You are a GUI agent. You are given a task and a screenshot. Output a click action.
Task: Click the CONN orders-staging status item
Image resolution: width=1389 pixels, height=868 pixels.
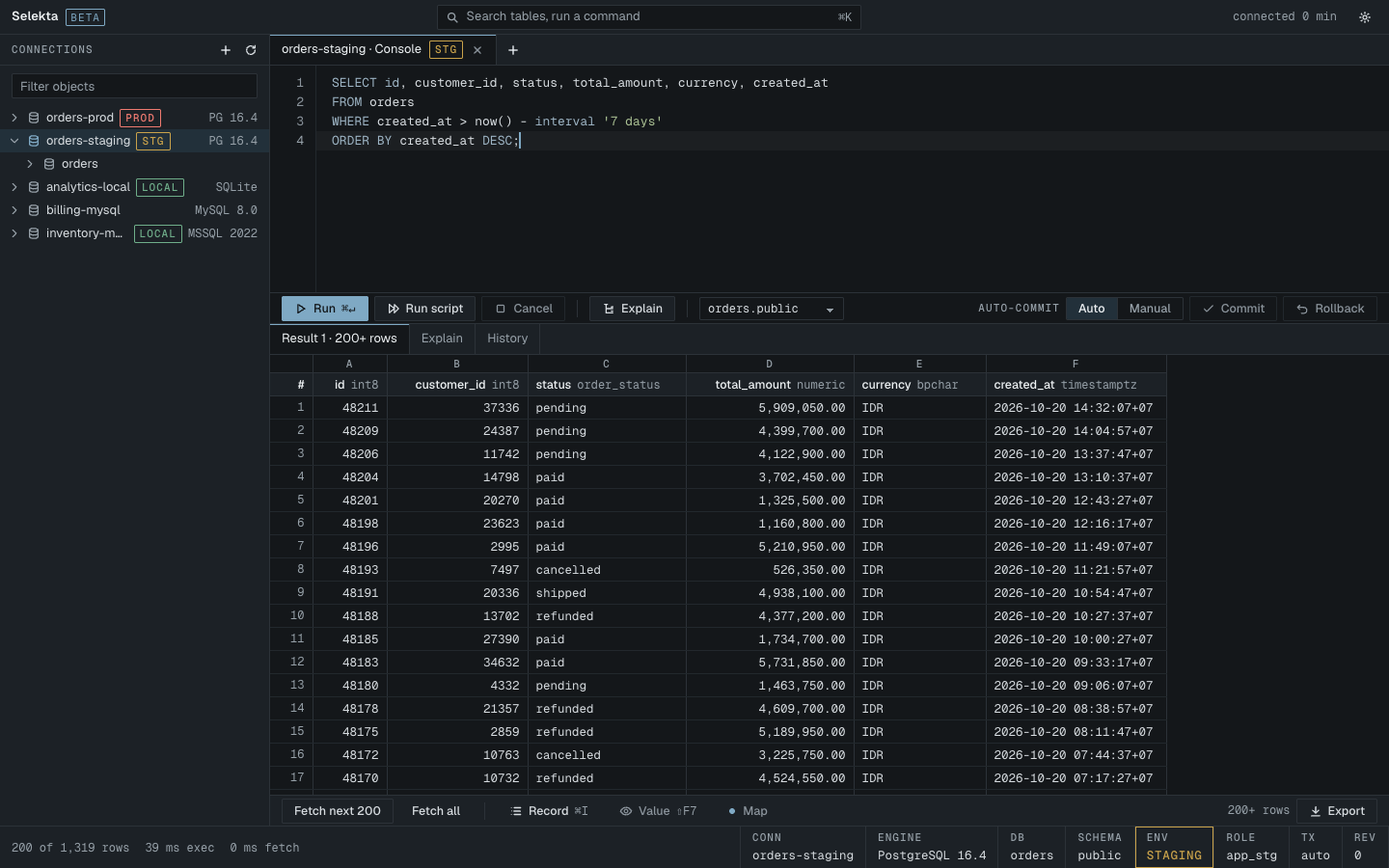803,847
